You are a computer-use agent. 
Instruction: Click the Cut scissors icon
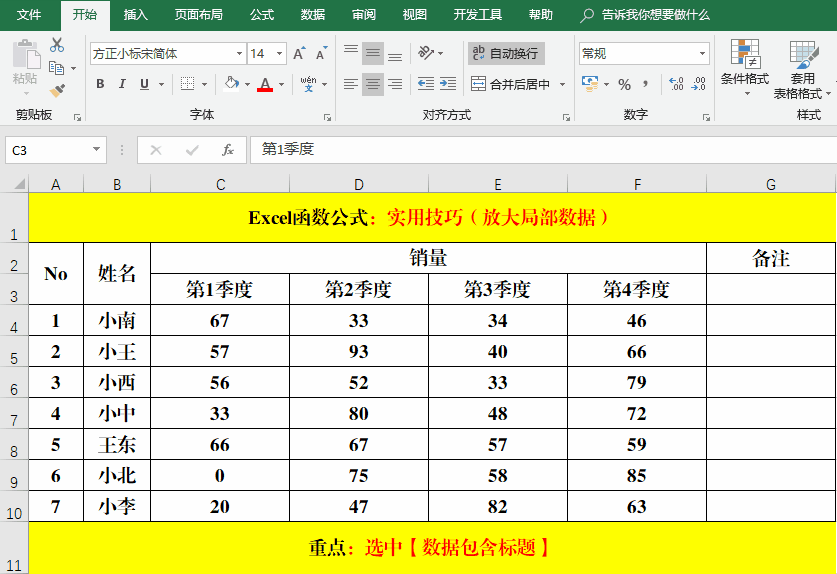pos(57,45)
